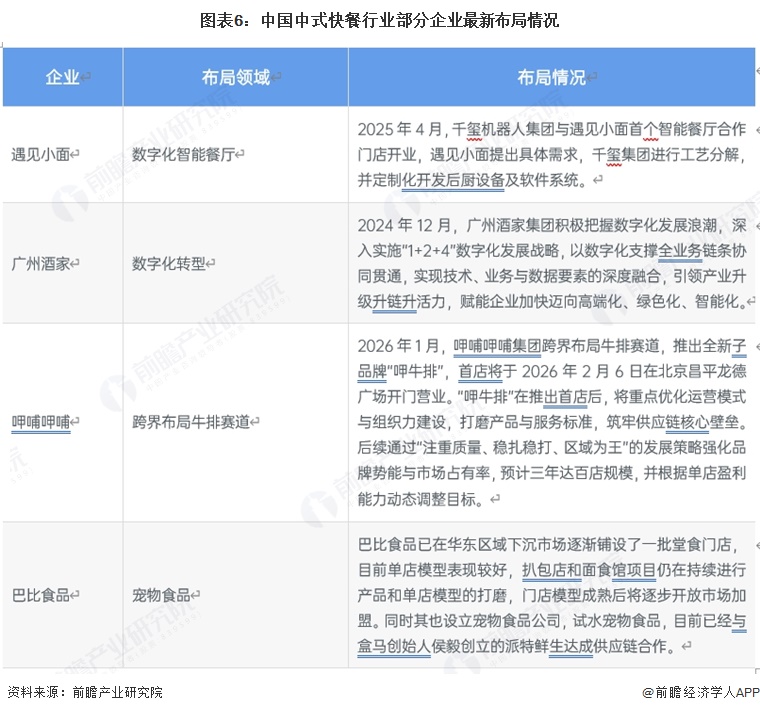This screenshot has height=713, width=760.
Task: Click the 数字化转型 cell
Action: (x=236, y=263)
